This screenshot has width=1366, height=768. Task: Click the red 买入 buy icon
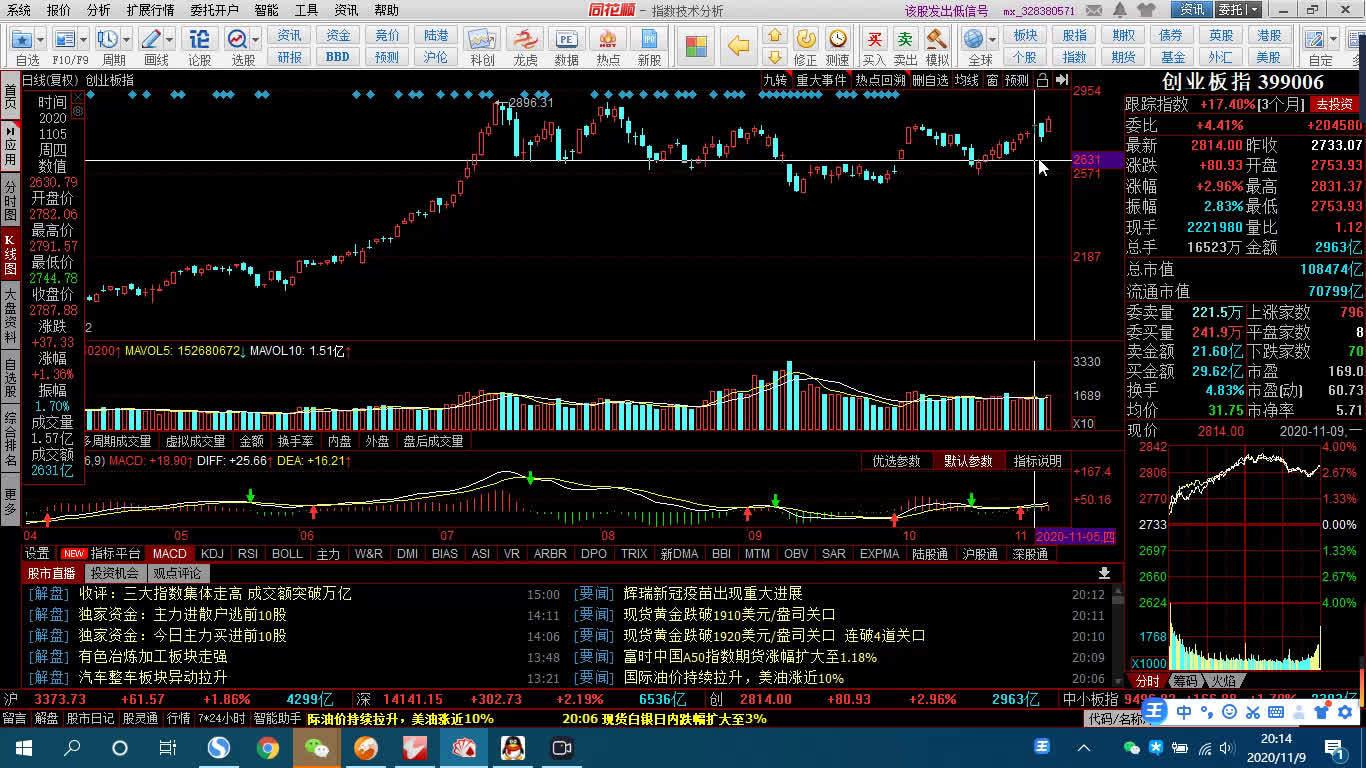coord(874,40)
